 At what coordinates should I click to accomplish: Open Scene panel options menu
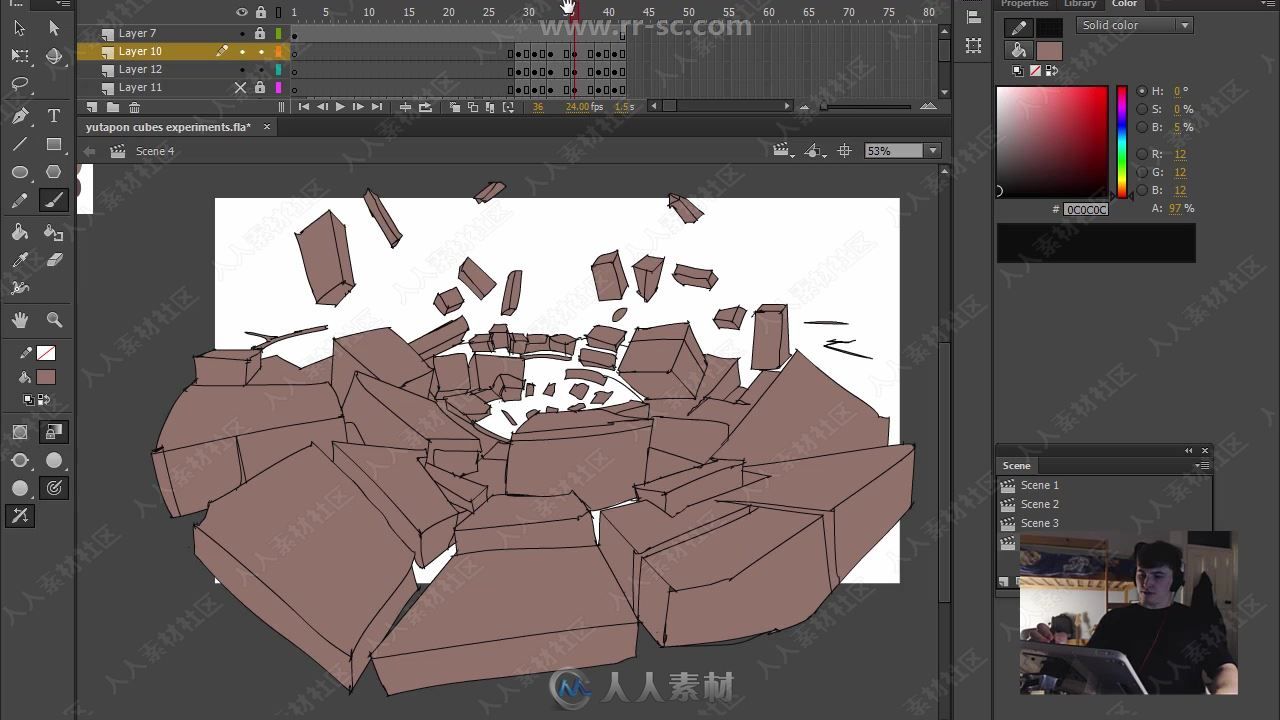(x=1203, y=466)
